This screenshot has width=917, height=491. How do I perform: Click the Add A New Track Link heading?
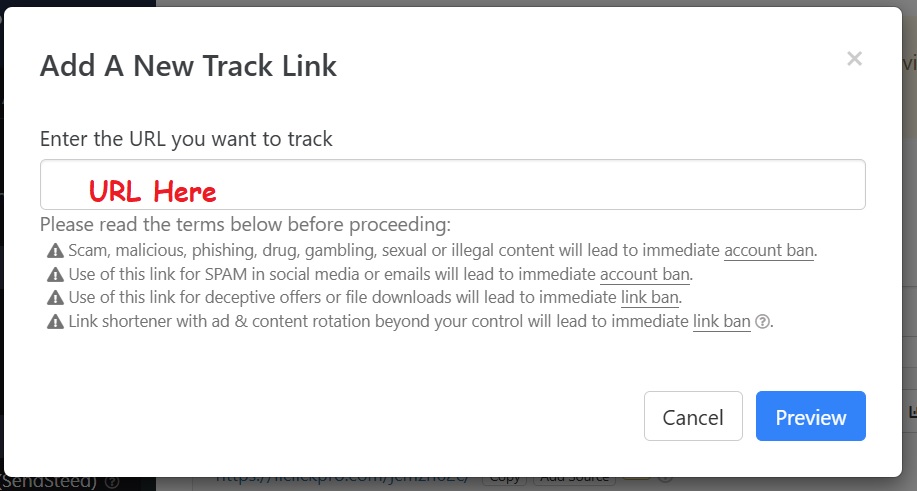tap(188, 65)
